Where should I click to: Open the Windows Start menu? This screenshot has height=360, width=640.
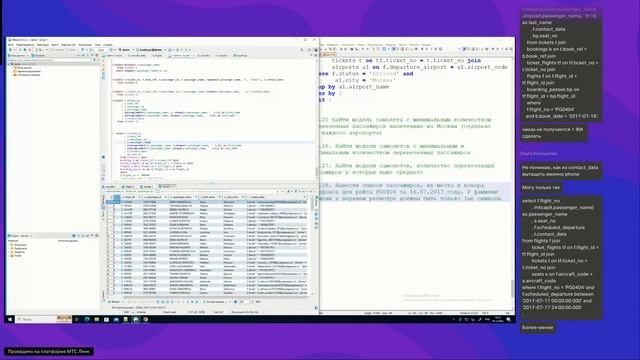click(x=10, y=319)
